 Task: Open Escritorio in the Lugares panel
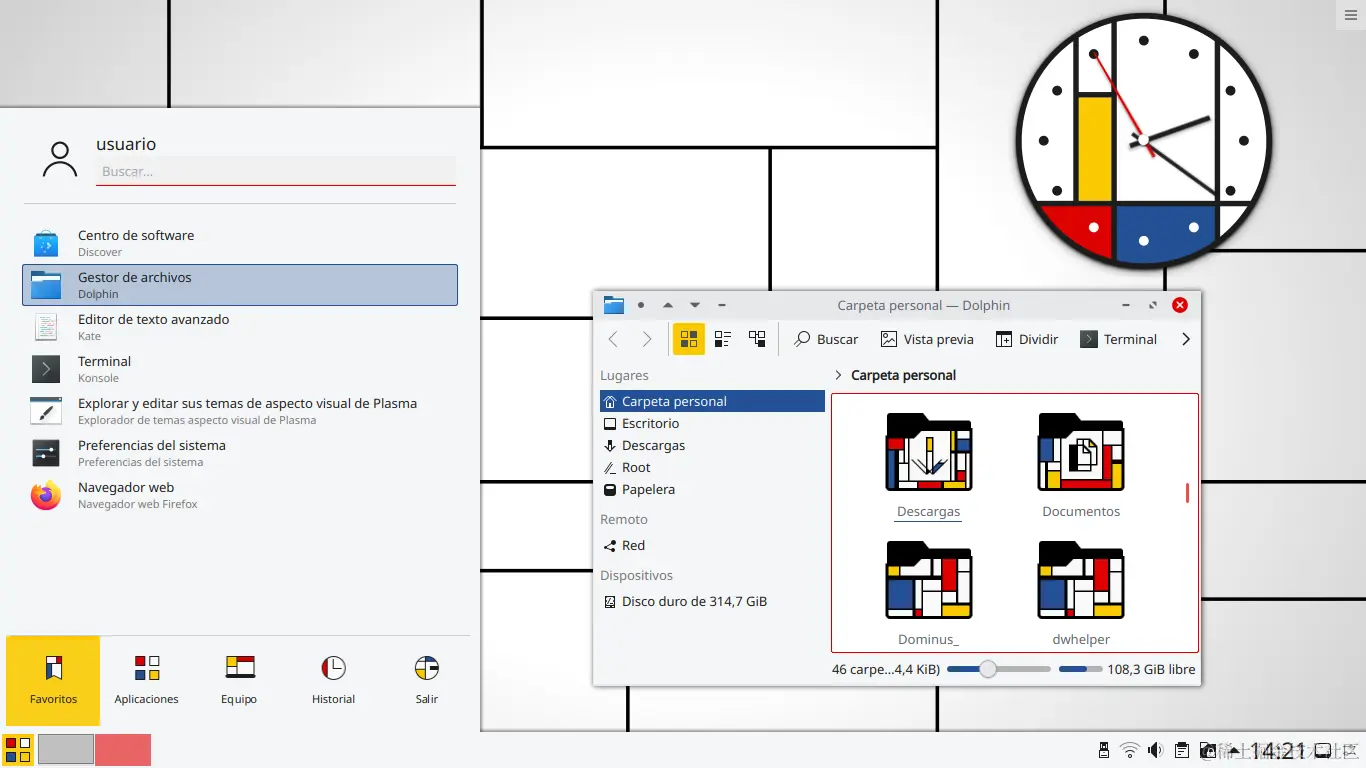click(x=712, y=423)
